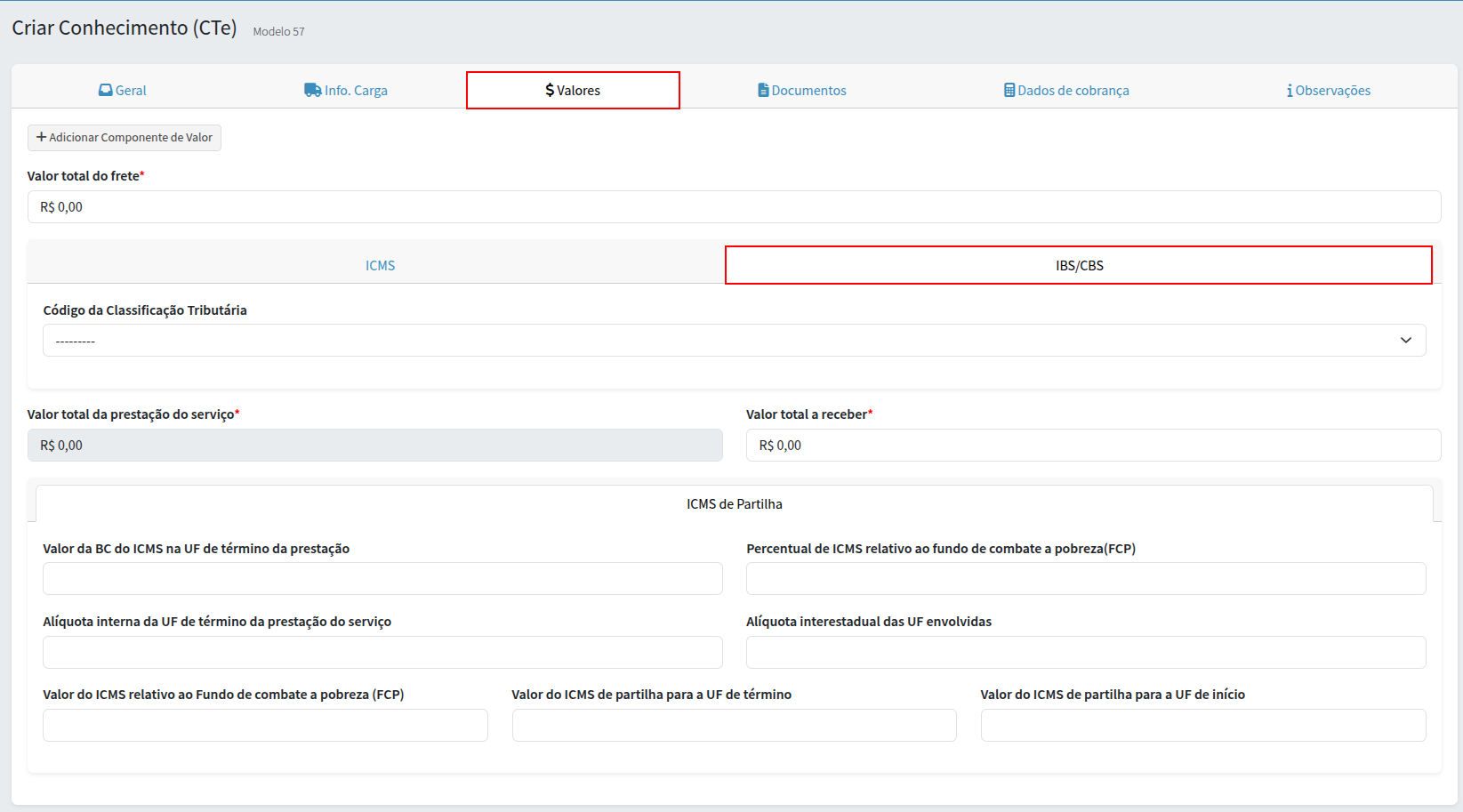Image resolution: width=1463 pixels, height=812 pixels.
Task: Click Valor total da prestação do serviço field
Action: (x=374, y=446)
